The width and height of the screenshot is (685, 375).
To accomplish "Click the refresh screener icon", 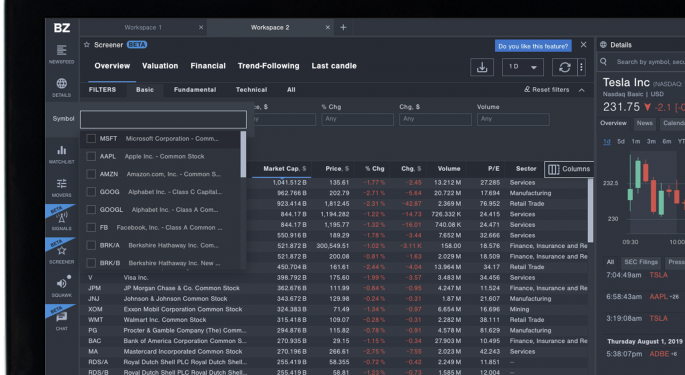I will pyautogui.click(x=564, y=67).
